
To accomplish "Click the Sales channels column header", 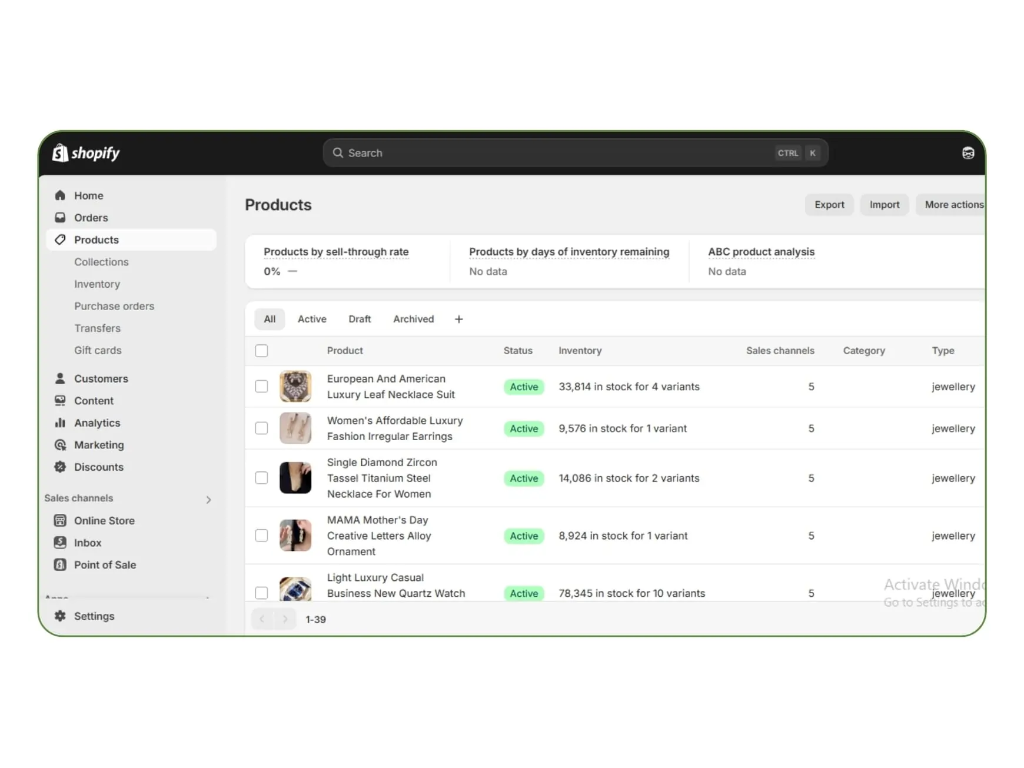I will 780,351.
